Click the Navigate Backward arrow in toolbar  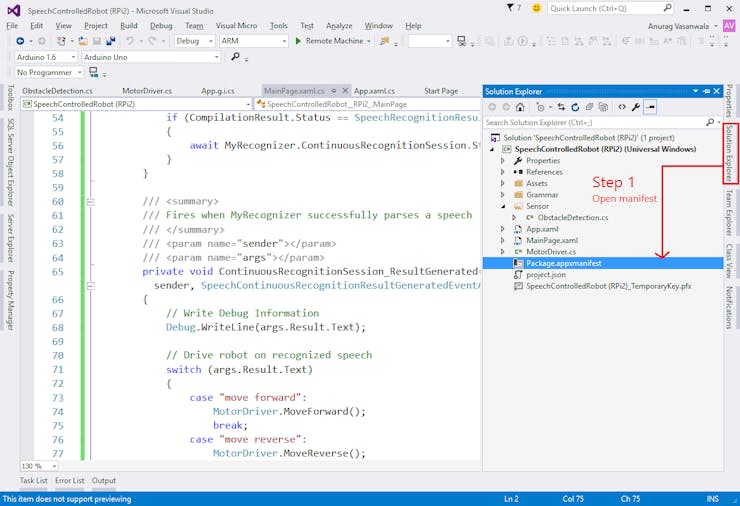tap(20, 41)
